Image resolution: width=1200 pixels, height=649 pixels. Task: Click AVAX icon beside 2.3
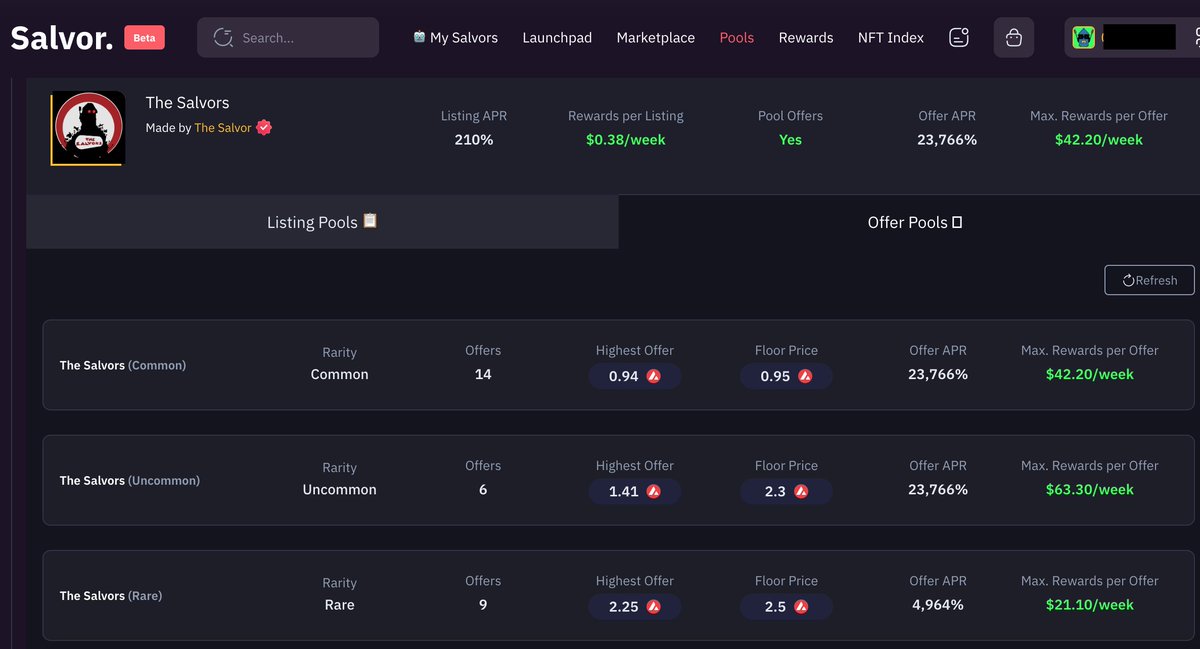801,491
